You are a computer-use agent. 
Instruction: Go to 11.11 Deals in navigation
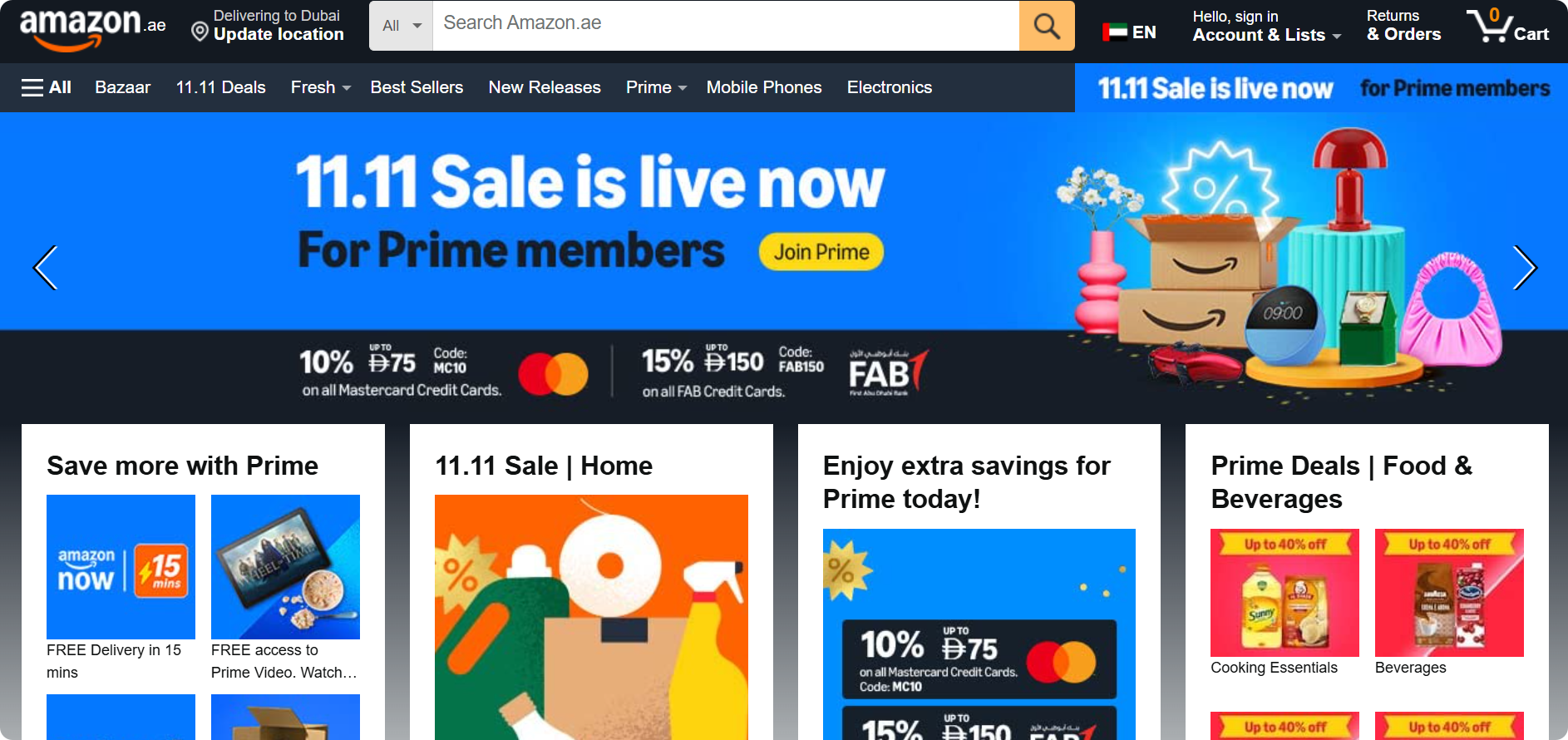(220, 87)
